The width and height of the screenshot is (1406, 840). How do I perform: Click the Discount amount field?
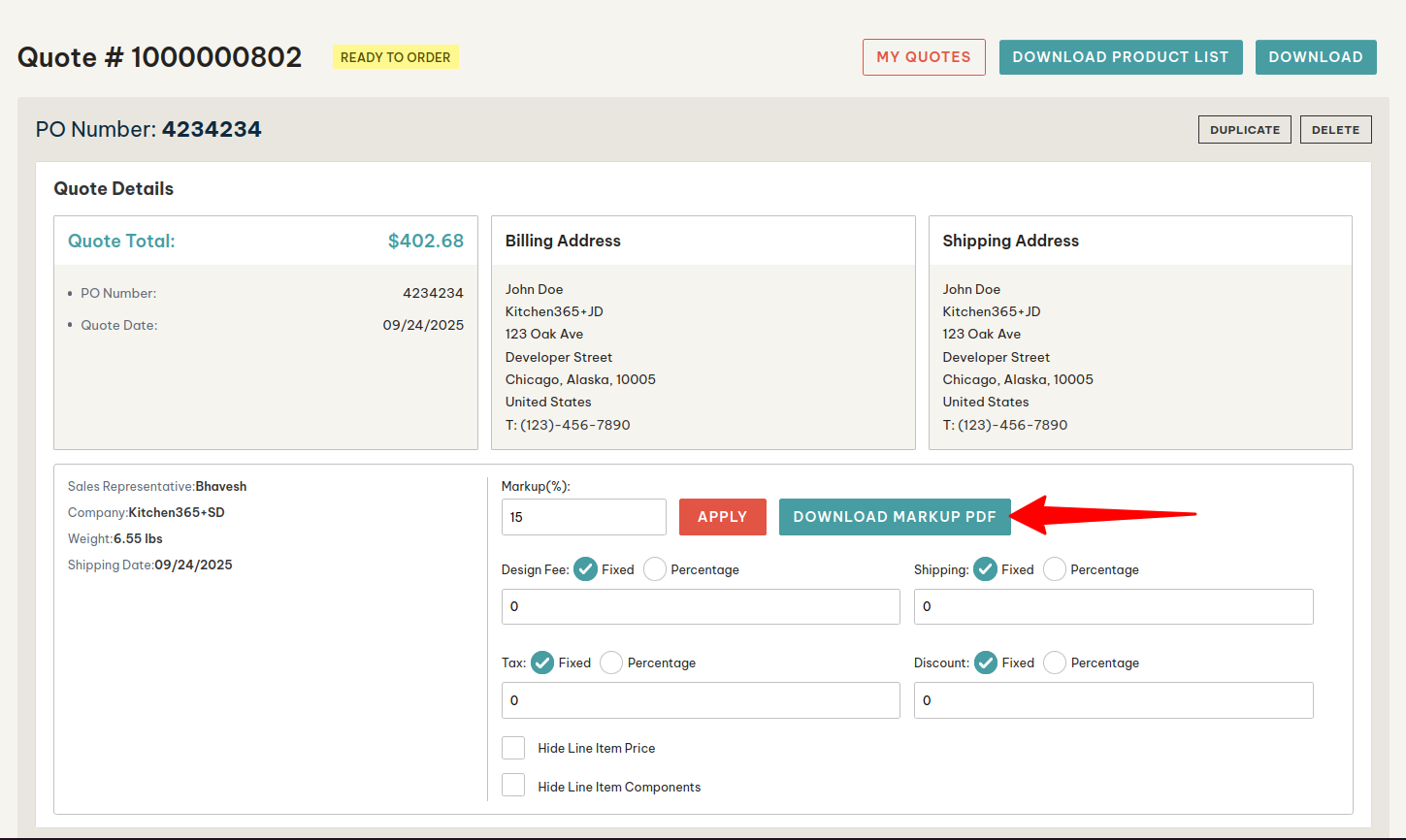click(1112, 700)
